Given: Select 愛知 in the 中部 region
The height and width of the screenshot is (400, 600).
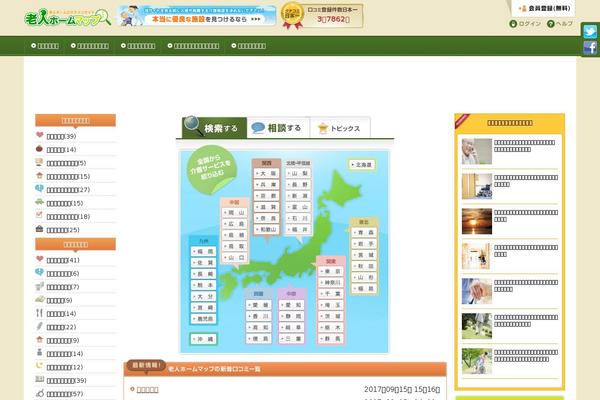Looking at the screenshot, I should (x=292, y=305).
